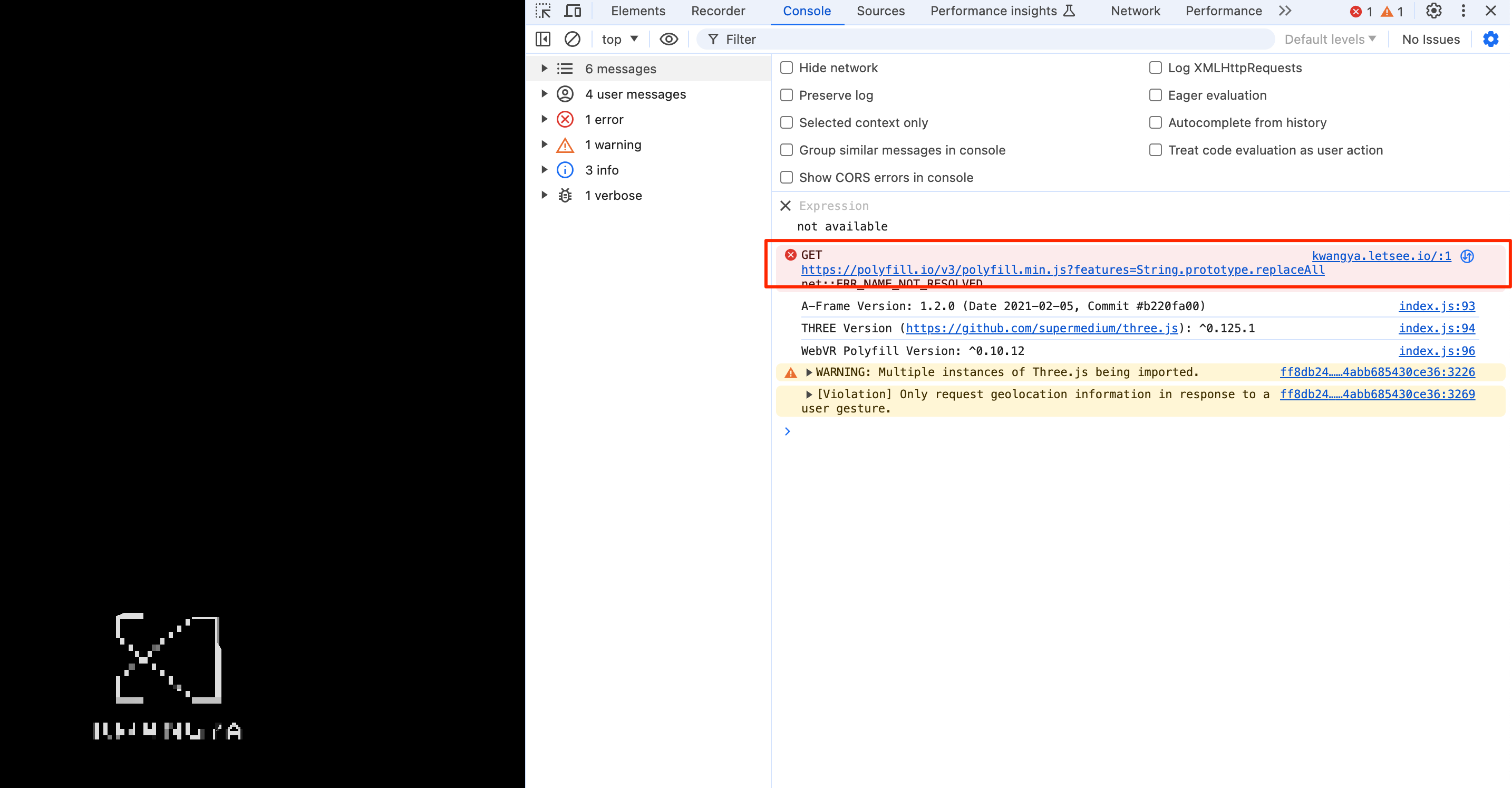
Task: Enable the Preserve log checkbox
Action: [x=787, y=95]
